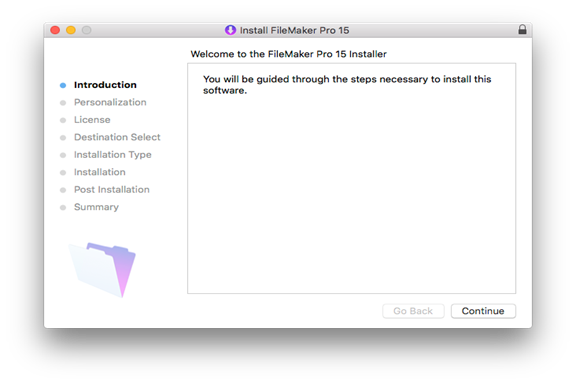The image size is (576, 384).
Task: Click the FileMaker folder logo
Action: point(102,270)
